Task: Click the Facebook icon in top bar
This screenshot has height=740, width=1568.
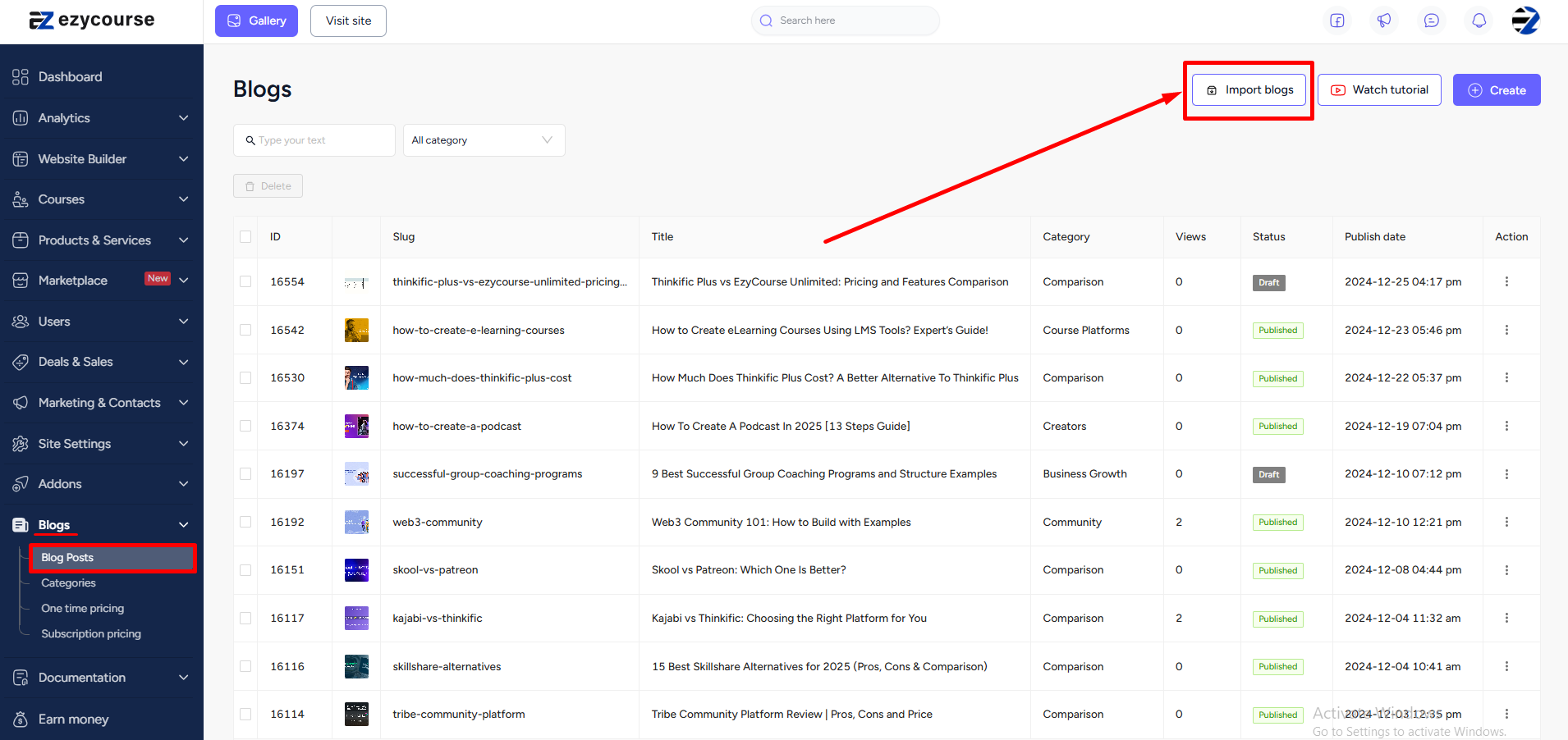Action: pos(1337,21)
